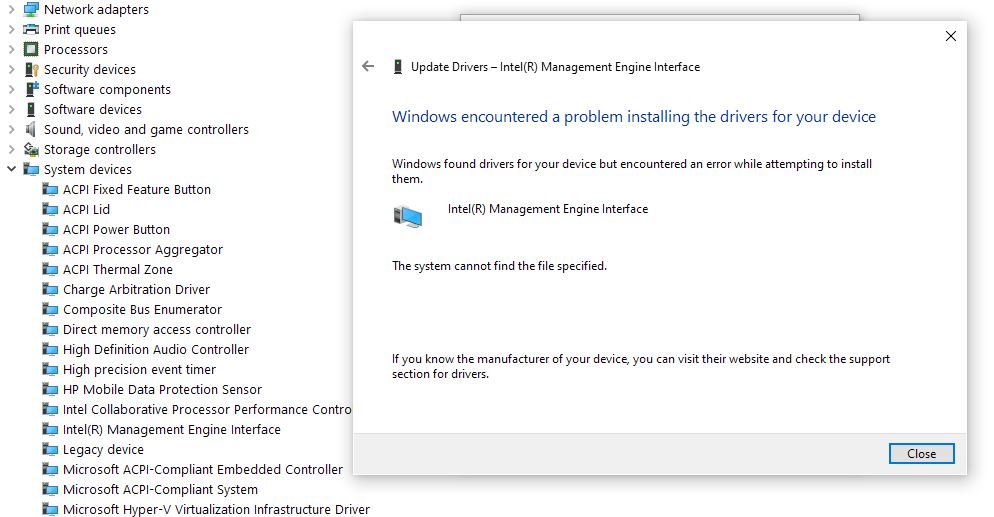
Task: Click the HP Mobile Data Protection Sensor icon
Action: click(x=50, y=390)
